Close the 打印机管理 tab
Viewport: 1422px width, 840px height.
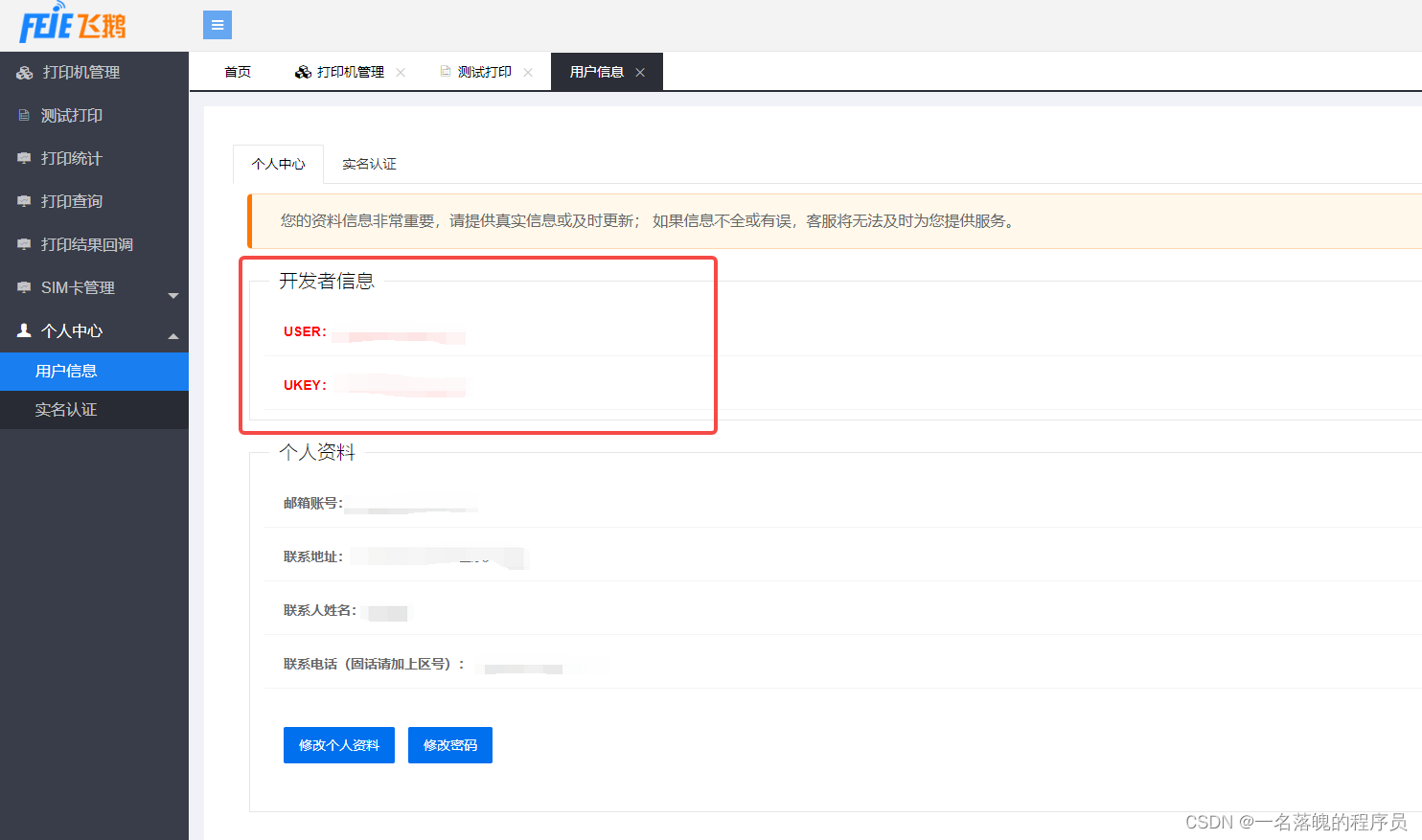click(x=401, y=73)
